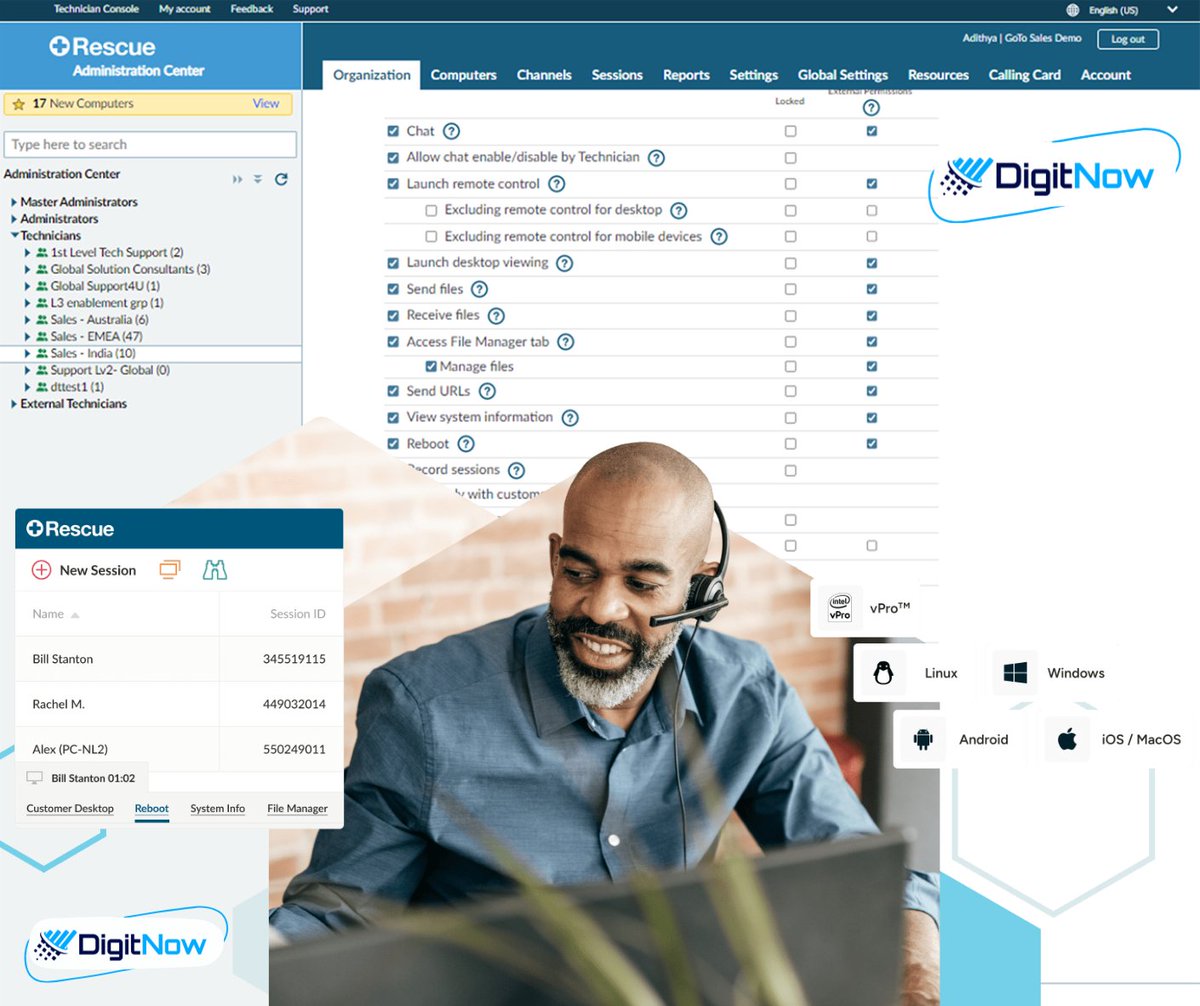
Task: Click the star icon in New Computers banner
Action: click(19, 104)
